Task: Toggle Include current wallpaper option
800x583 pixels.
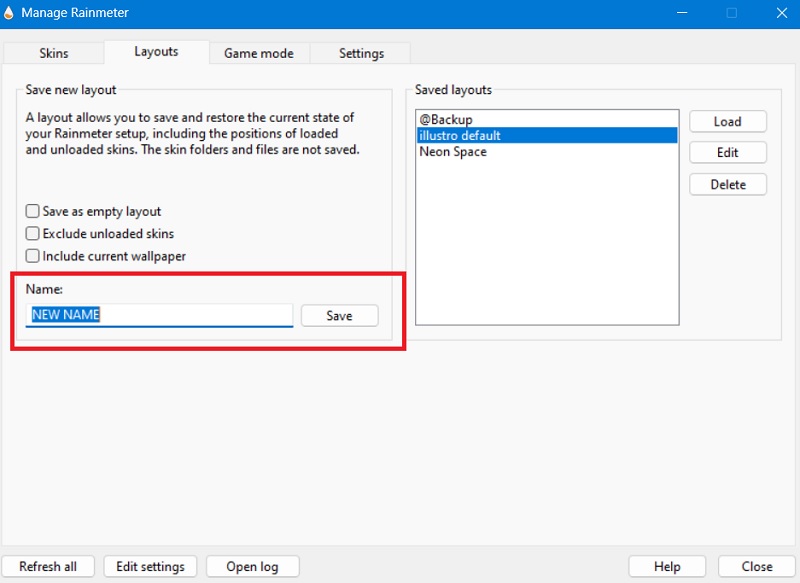Action: pyautogui.click(x=33, y=256)
